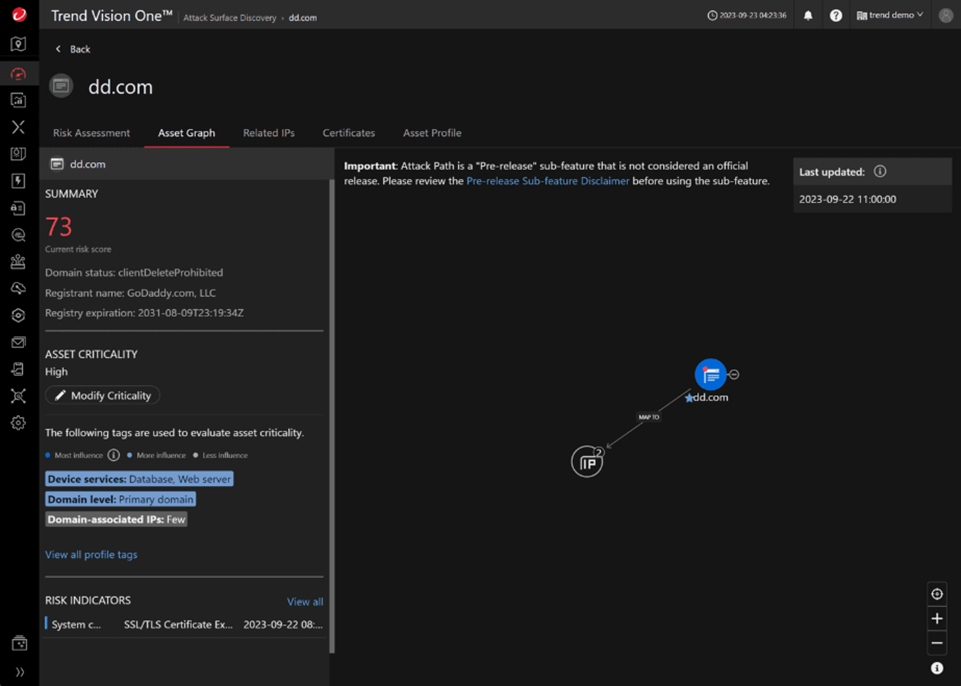Open the lightning bolt sidebar icon
This screenshot has height=686, width=961.
tap(18, 180)
